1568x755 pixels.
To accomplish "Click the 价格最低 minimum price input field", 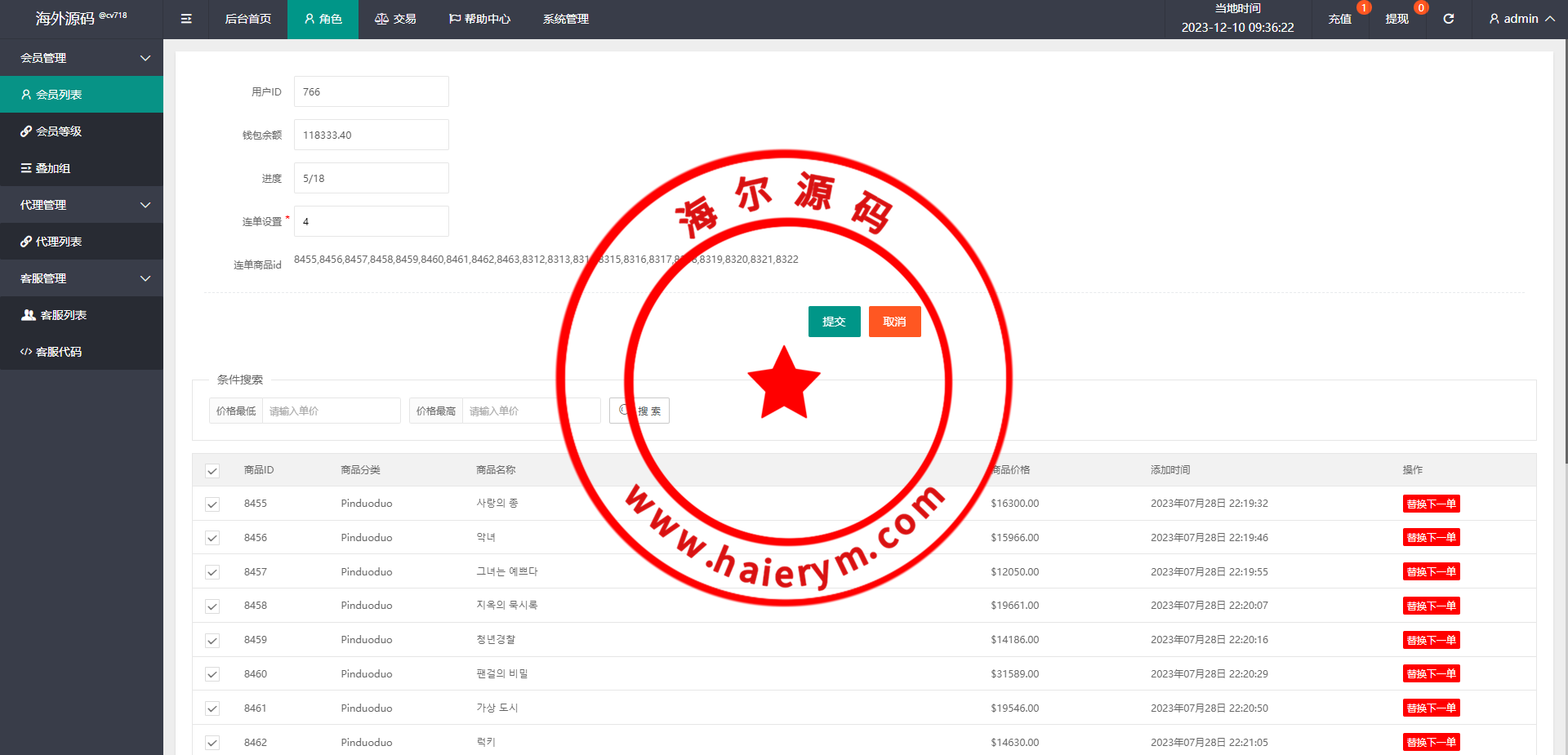I will [x=331, y=411].
